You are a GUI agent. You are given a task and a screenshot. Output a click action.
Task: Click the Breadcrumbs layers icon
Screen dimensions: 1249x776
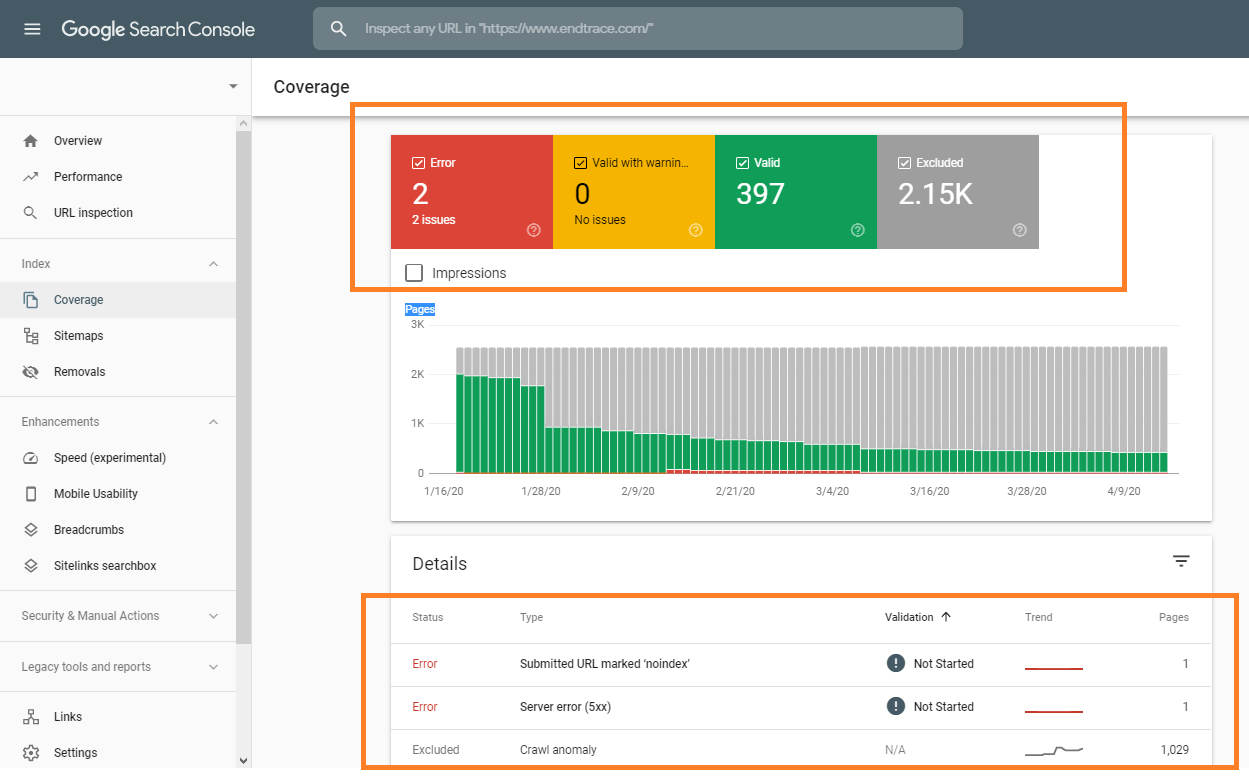(x=31, y=530)
